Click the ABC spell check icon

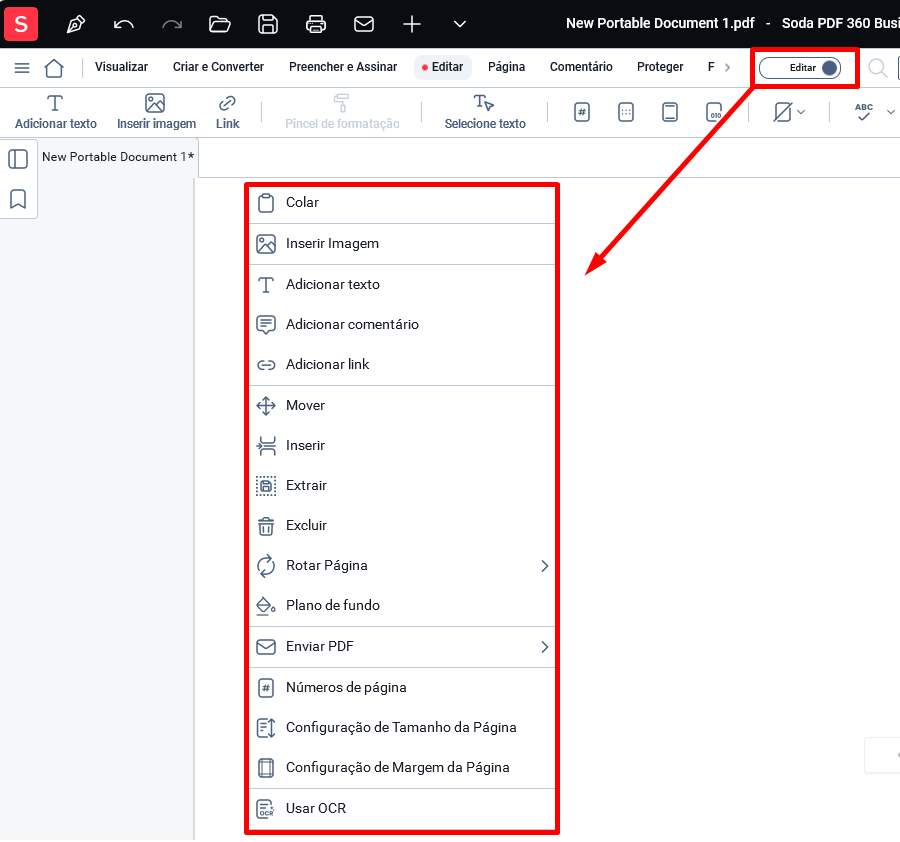[863, 112]
